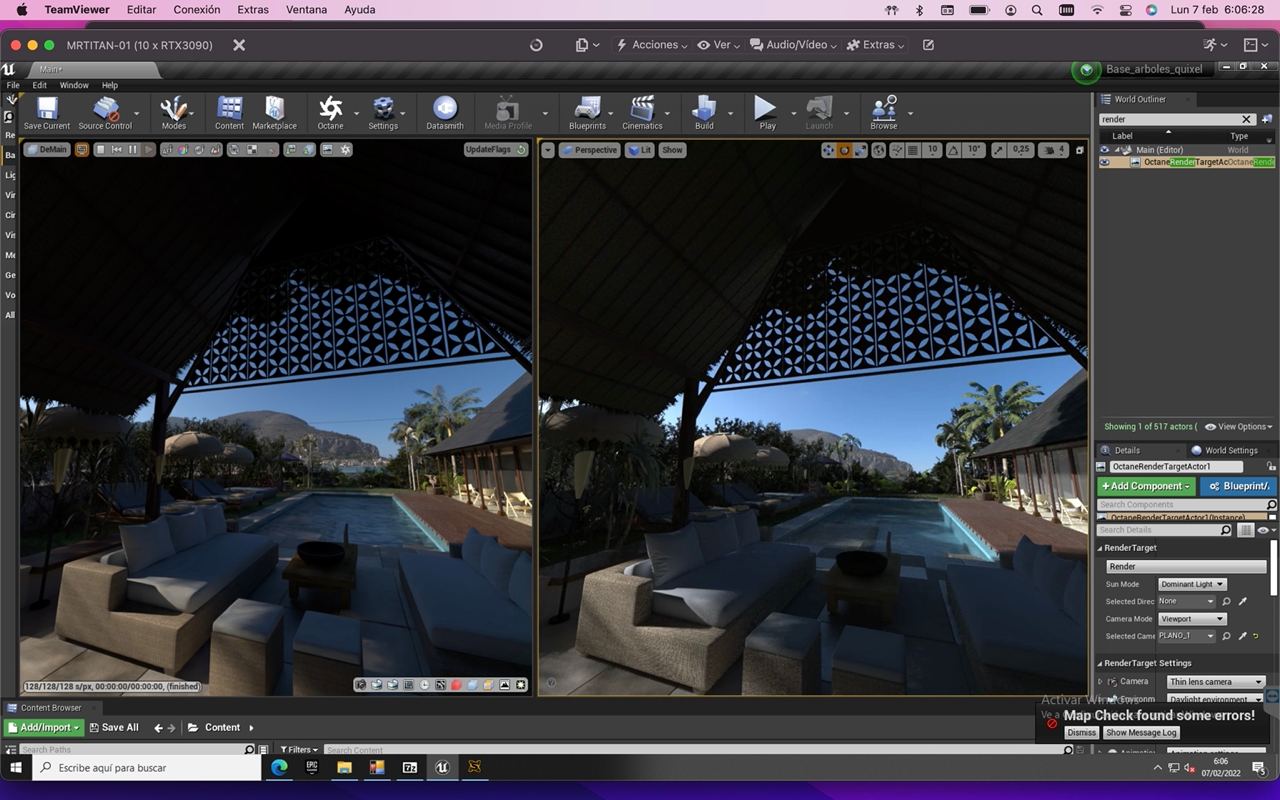
Task: Toggle visibility of Main (Editor) in outliner
Action: coord(1105,150)
